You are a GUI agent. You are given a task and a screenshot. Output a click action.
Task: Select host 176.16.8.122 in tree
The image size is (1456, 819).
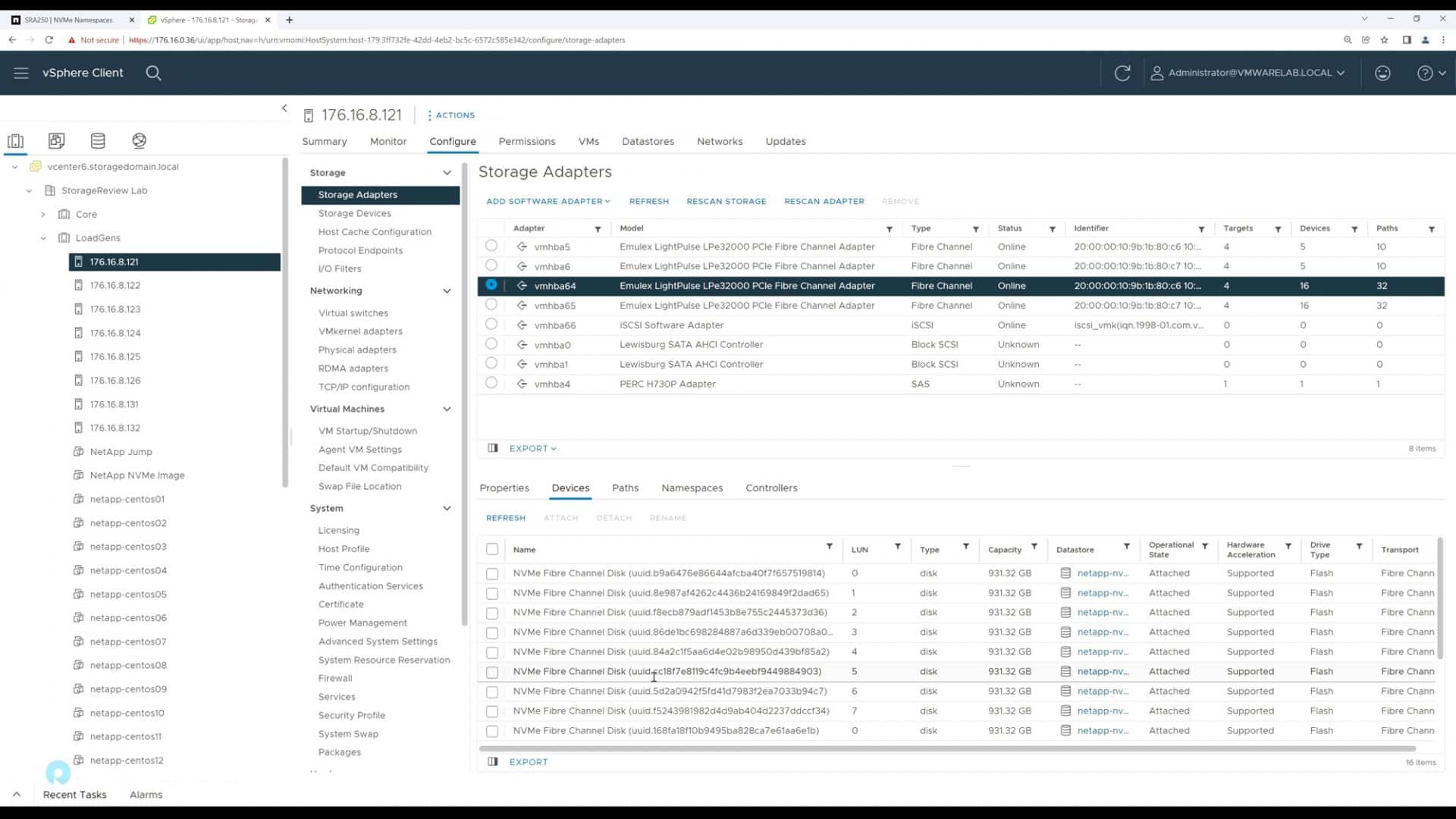115,286
